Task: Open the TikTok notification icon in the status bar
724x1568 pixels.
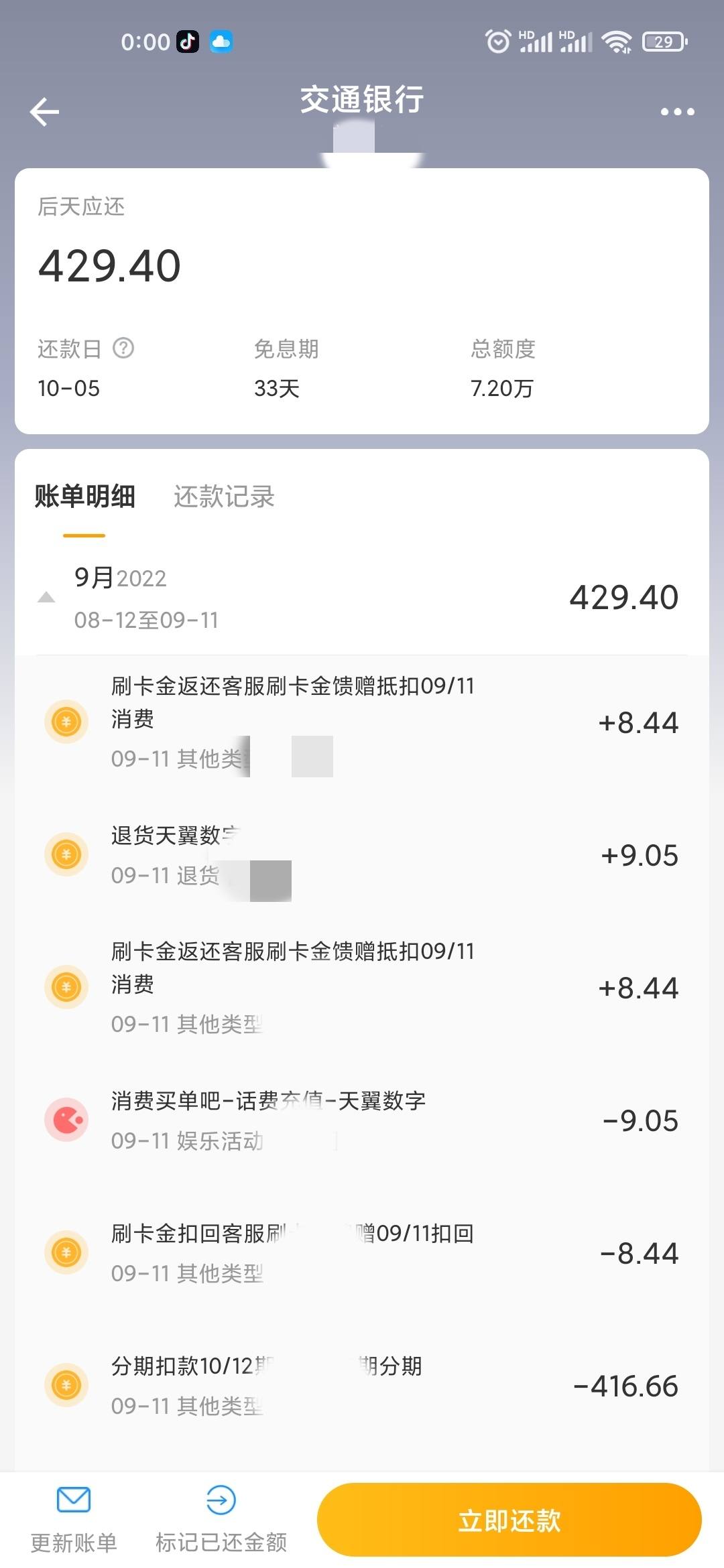Action: [188, 42]
